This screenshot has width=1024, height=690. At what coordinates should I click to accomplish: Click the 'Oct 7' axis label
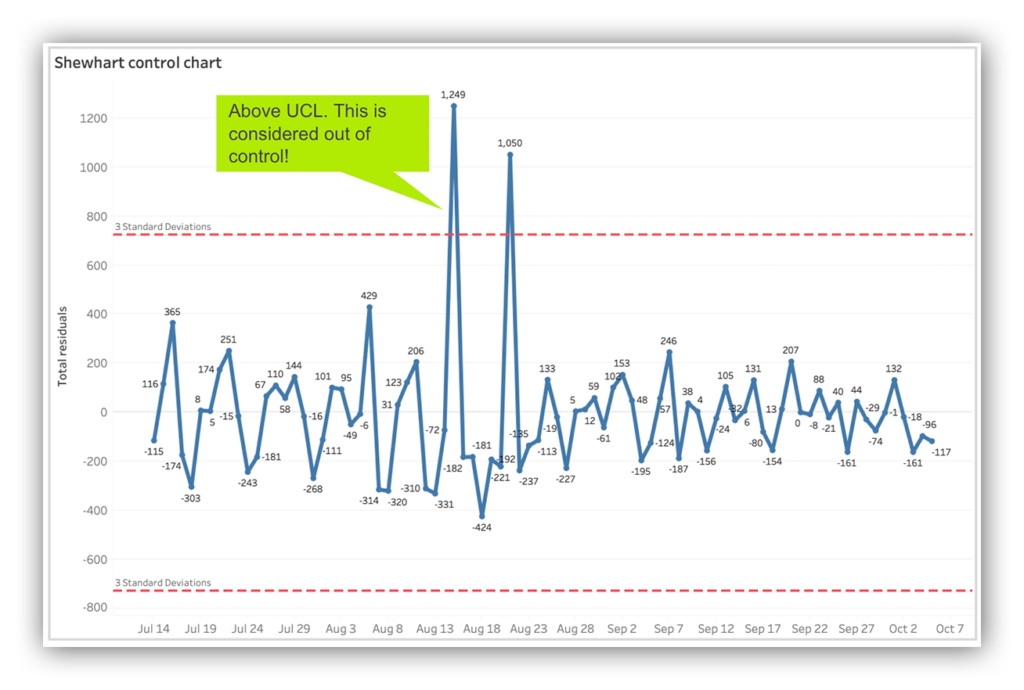pos(949,628)
